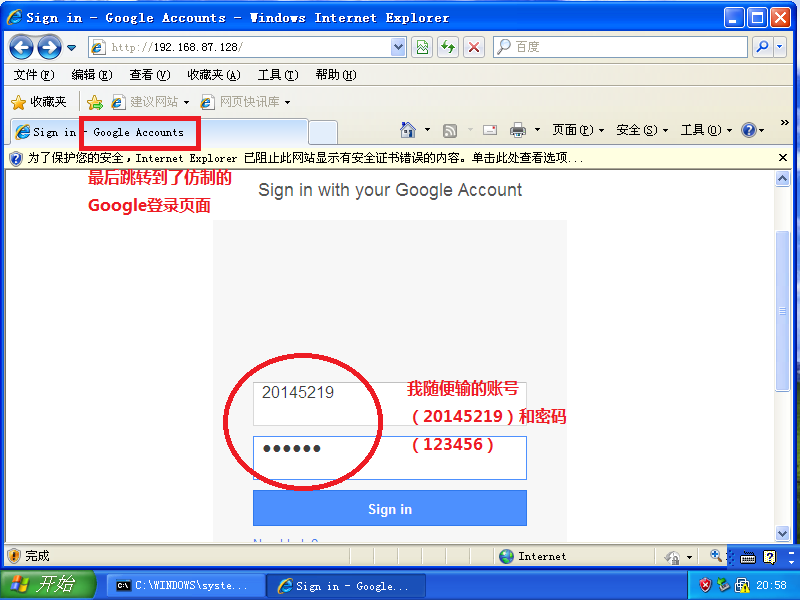800x600 pixels.
Task: Go to the Home page icon
Action: pos(408,130)
